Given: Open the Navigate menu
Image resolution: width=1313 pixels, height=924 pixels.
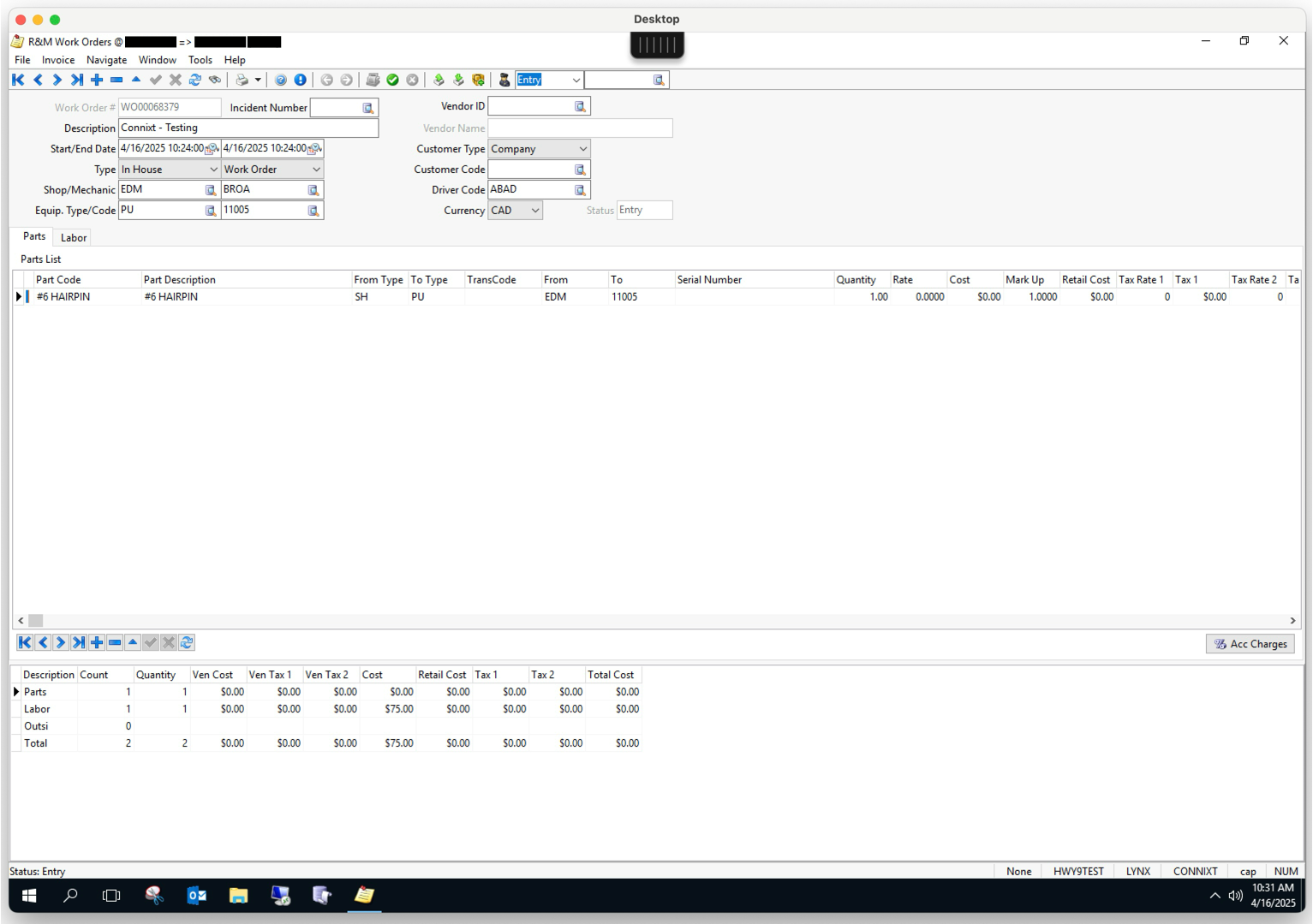Looking at the screenshot, I should [x=106, y=60].
